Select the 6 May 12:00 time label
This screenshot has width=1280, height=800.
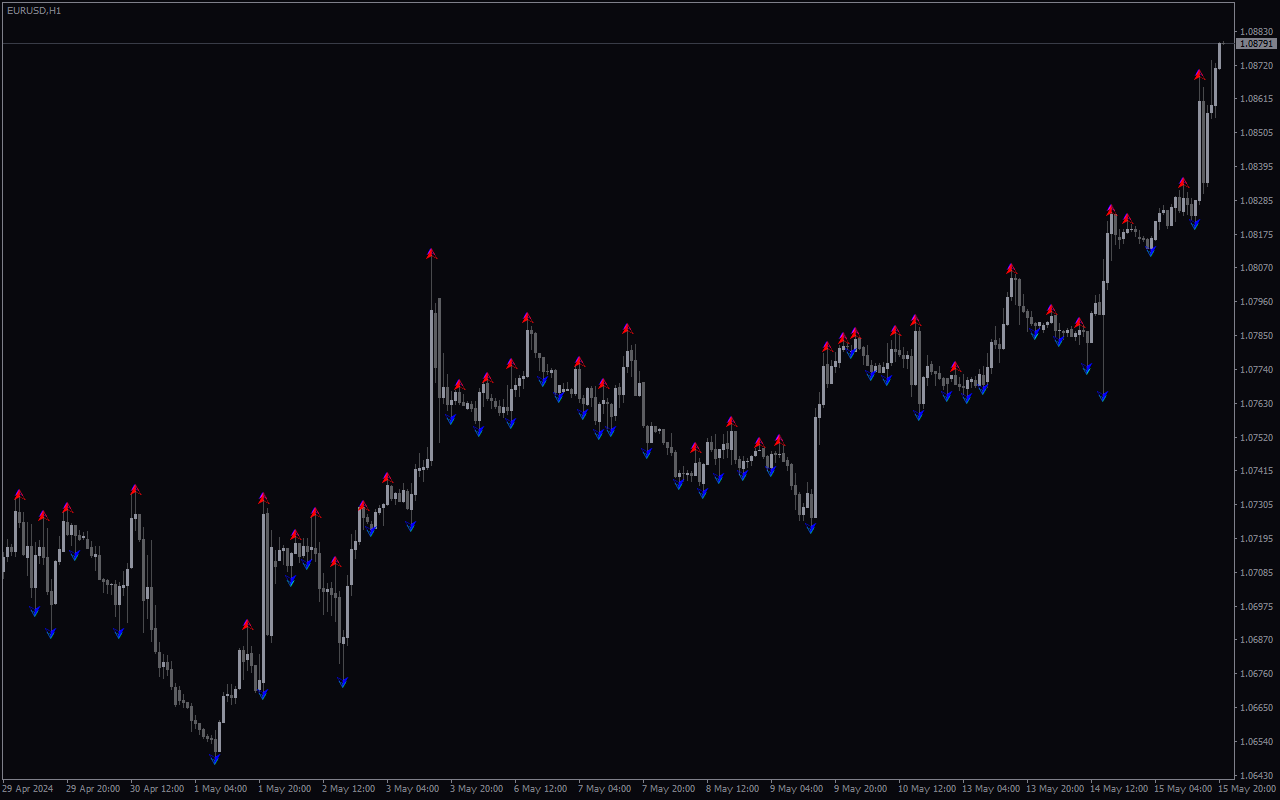pyautogui.click(x=540, y=789)
